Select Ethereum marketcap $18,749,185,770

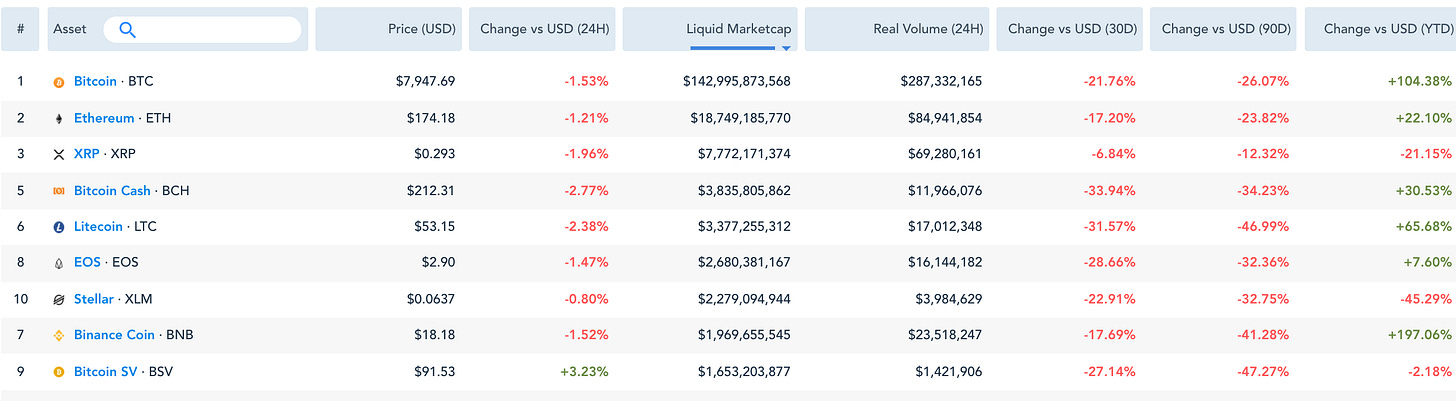[741, 118]
